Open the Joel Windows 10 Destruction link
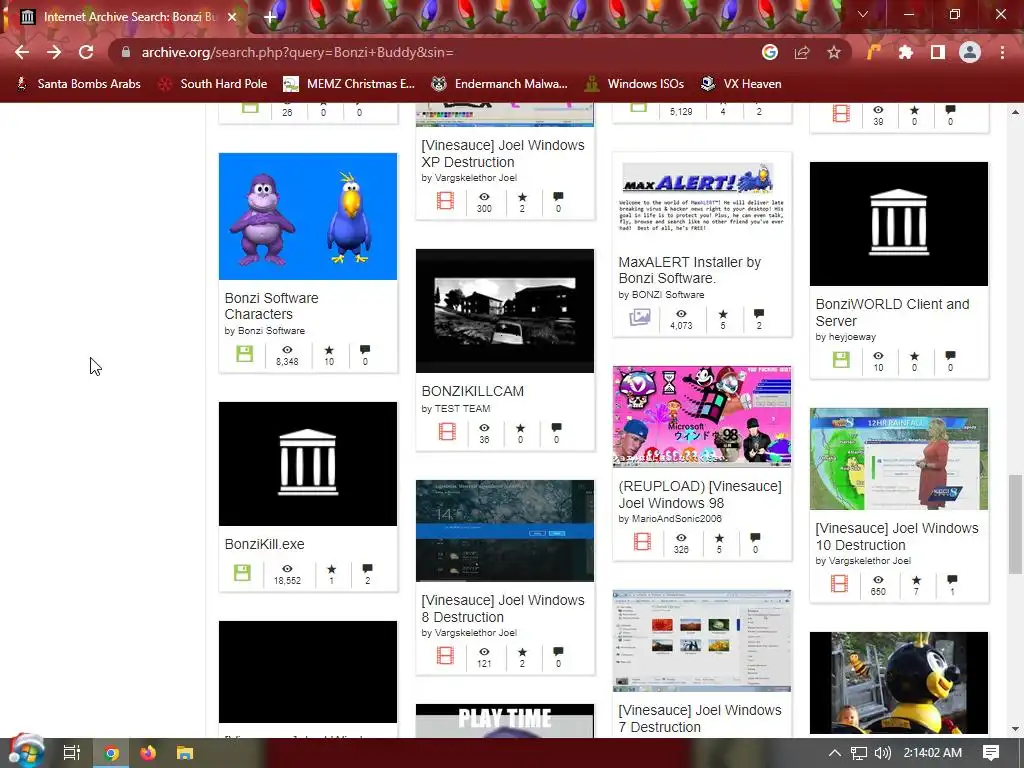The width and height of the screenshot is (1024, 768). tap(897, 536)
